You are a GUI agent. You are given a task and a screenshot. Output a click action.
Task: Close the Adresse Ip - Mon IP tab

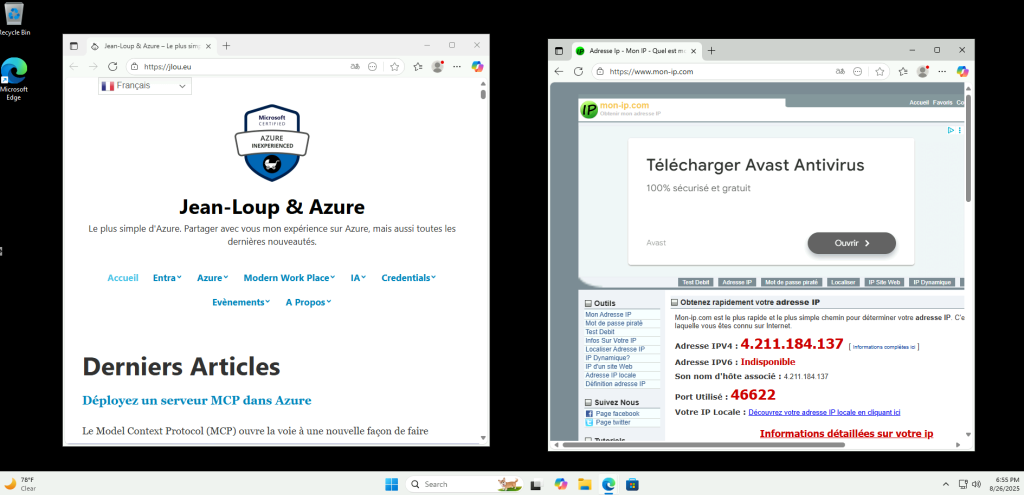pos(694,51)
